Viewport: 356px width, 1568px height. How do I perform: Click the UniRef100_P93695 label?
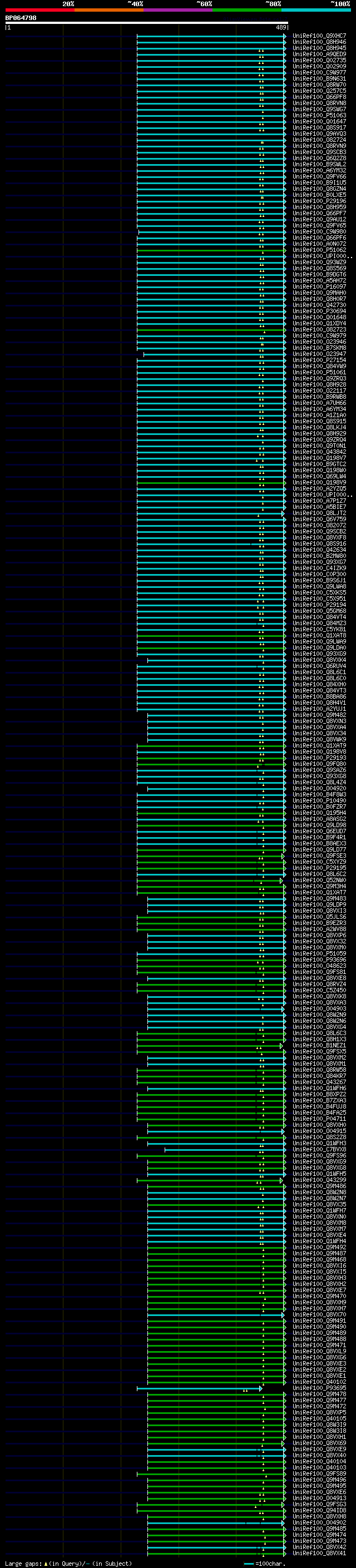319,1388
